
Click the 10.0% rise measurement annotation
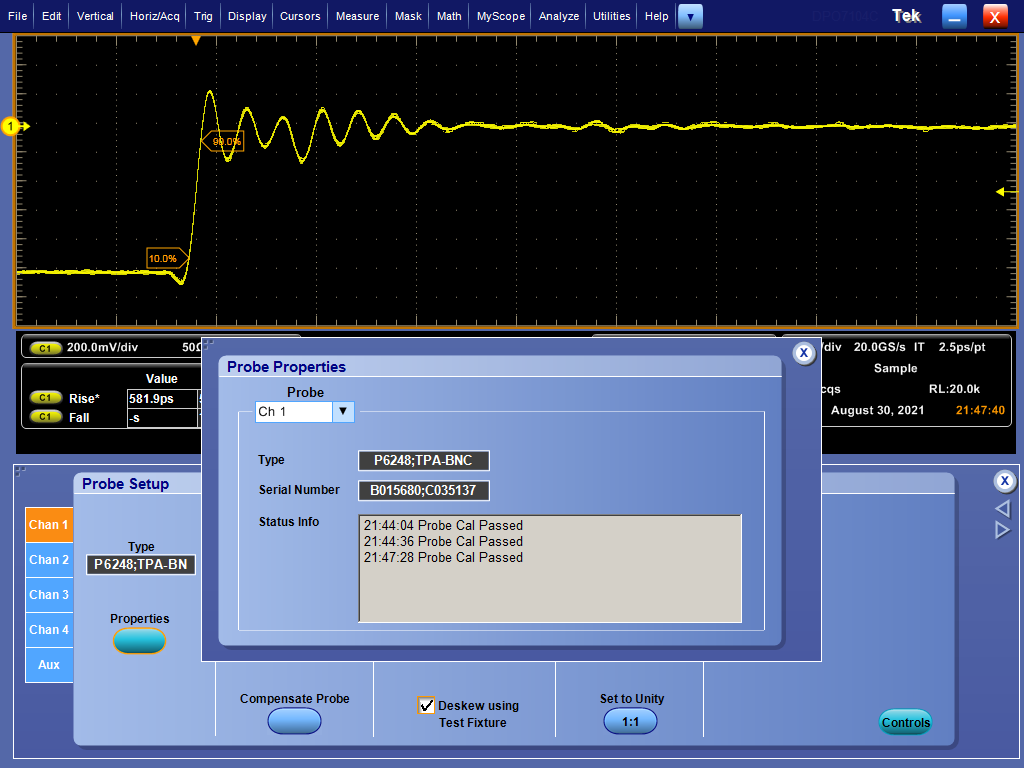click(166, 259)
